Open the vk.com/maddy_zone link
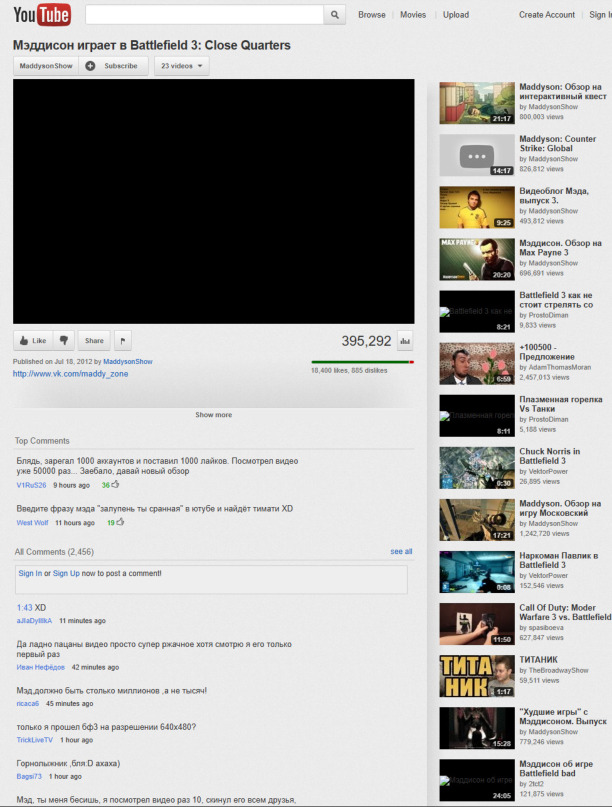This screenshot has width=612, height=807. click(x=71, y=374)
